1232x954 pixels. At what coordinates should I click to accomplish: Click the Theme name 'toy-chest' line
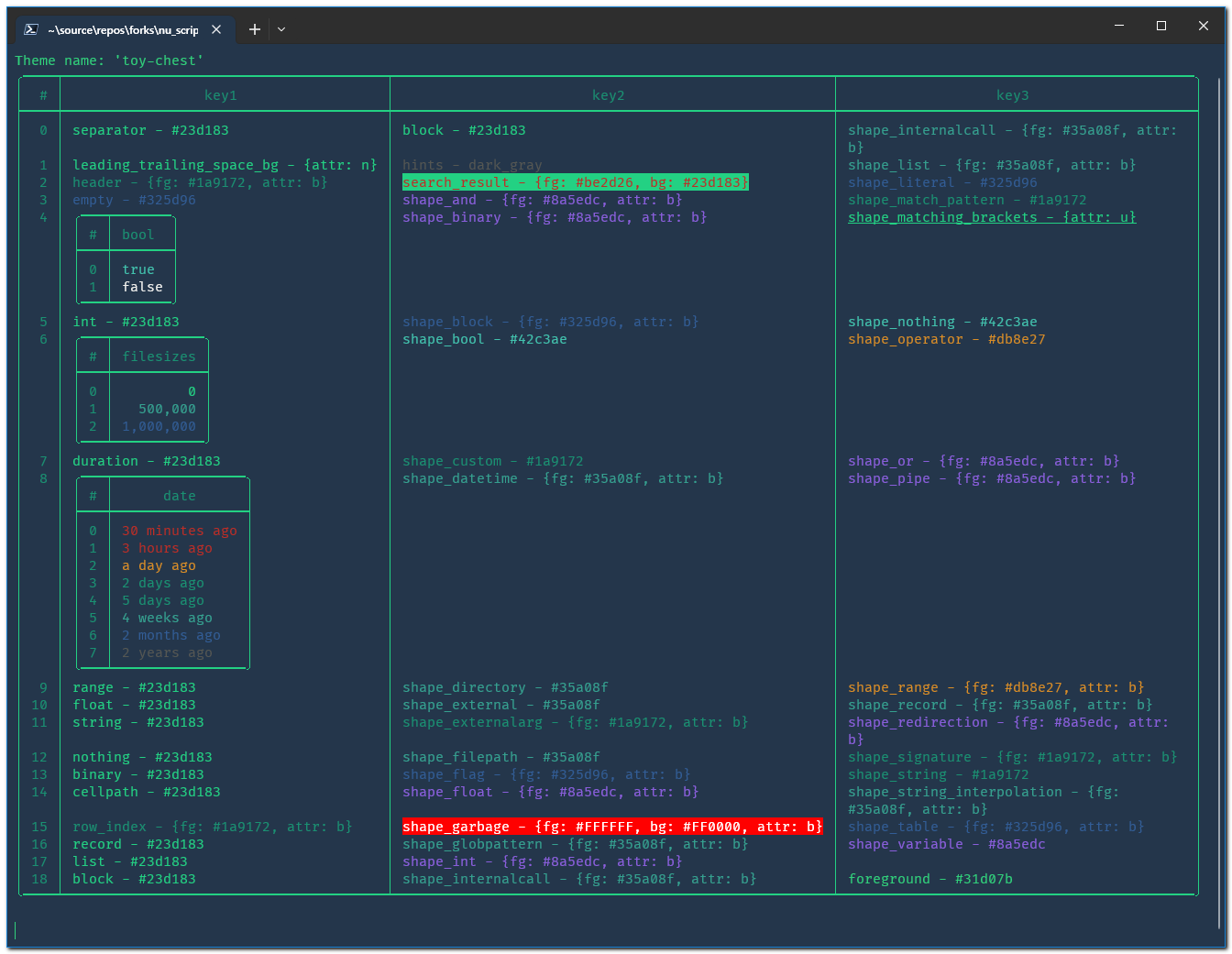pos(109,60)
